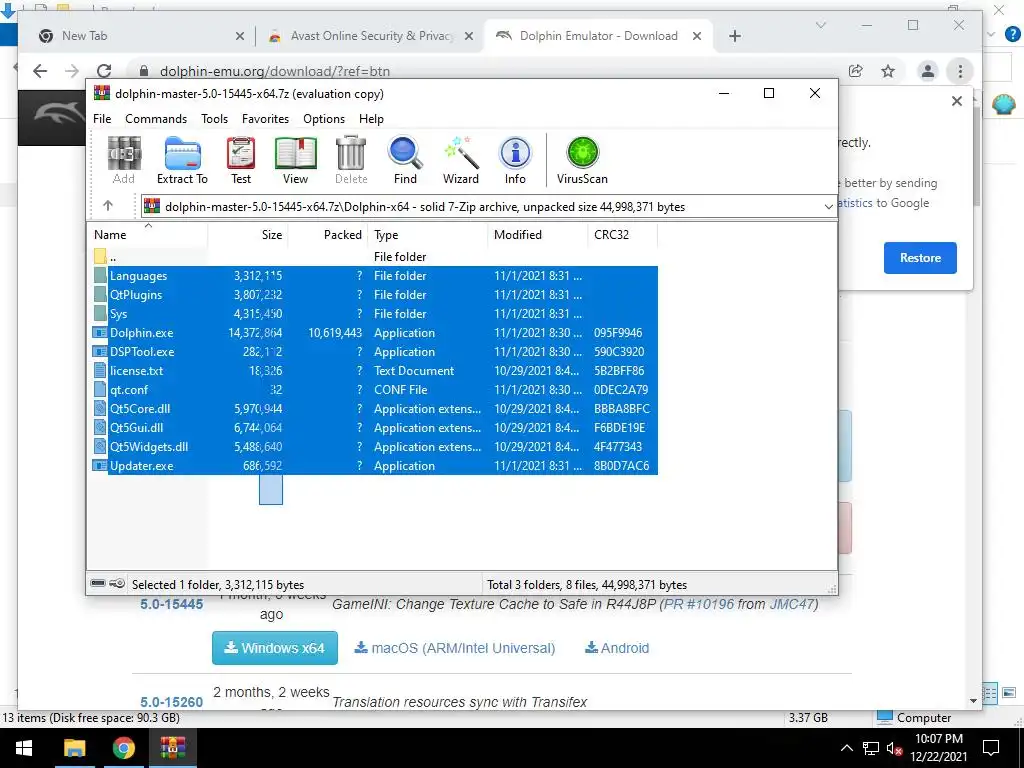Open the notification center icon
This screenshot has width=1024, height=768.
991,748
